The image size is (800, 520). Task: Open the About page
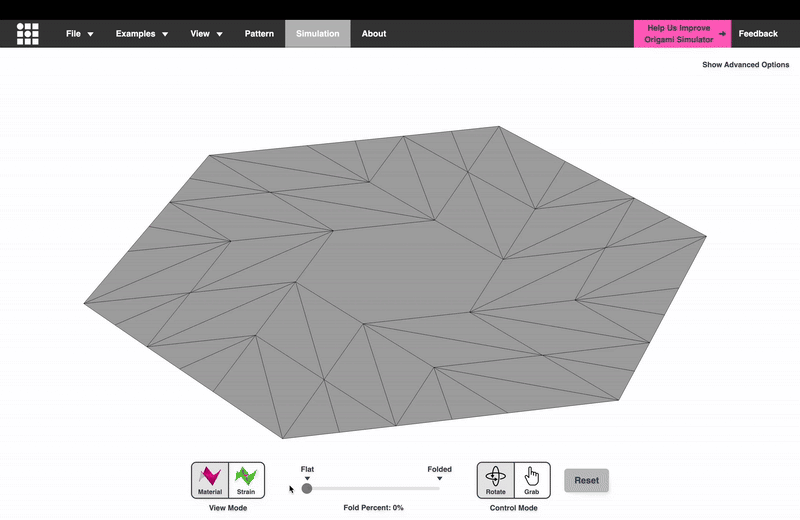pos(374,34)
